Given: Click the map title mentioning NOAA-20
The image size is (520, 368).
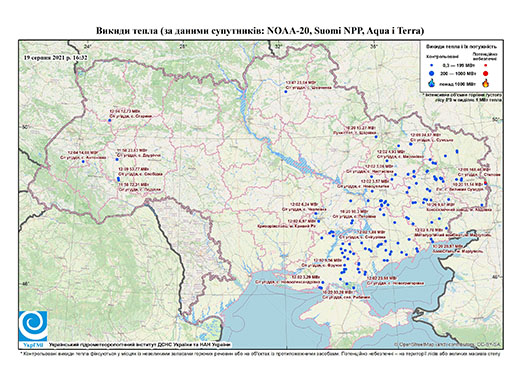Looking at the screenshot, I should coord(260,31).
